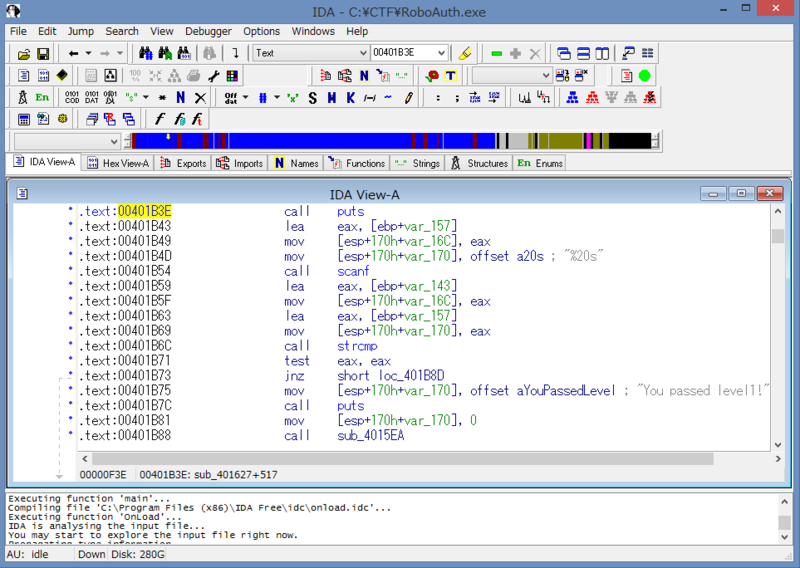Click the tile windows horizontally icon

point(583,53)
